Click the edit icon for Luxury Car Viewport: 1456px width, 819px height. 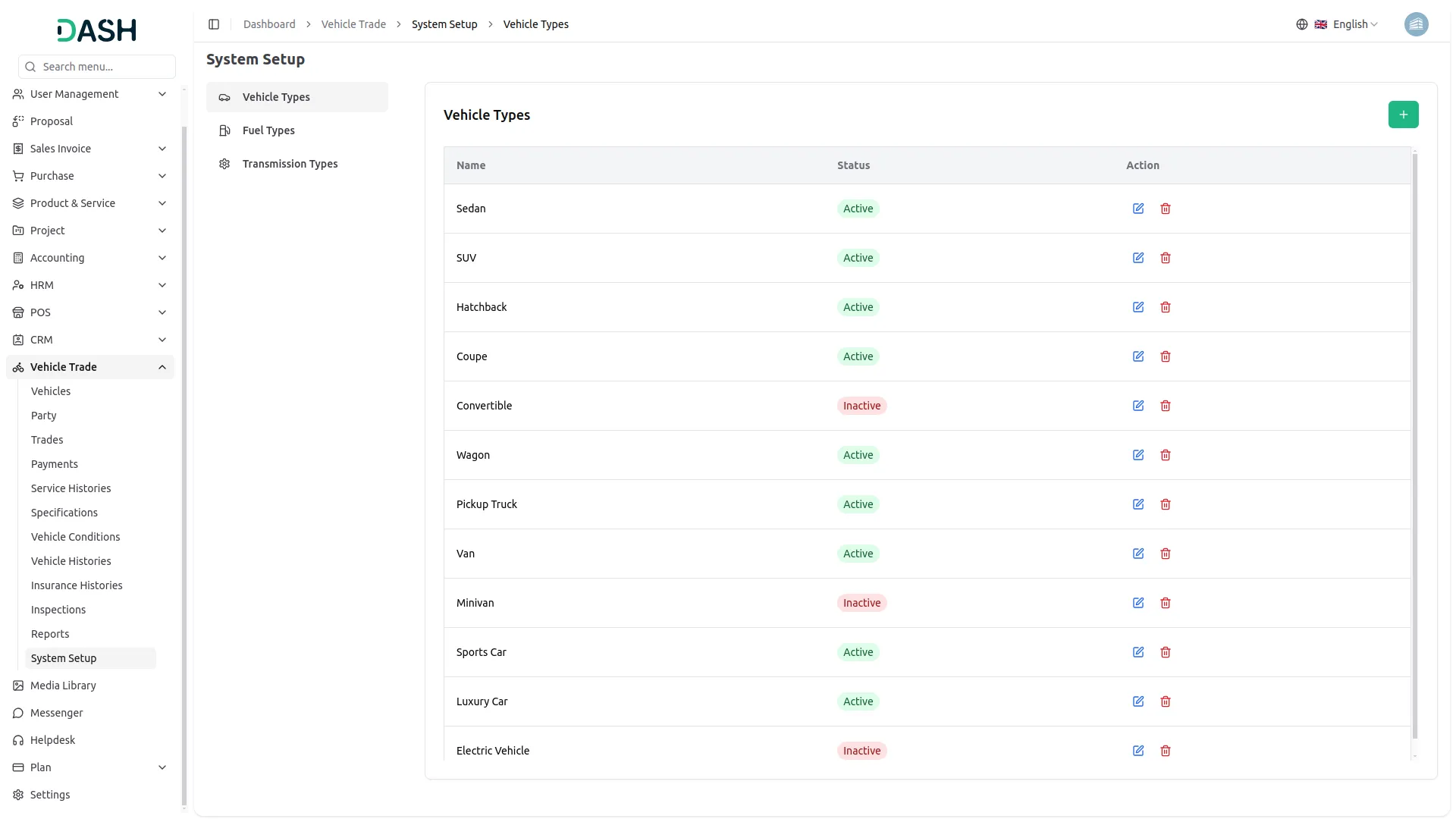click(1138, 701)
